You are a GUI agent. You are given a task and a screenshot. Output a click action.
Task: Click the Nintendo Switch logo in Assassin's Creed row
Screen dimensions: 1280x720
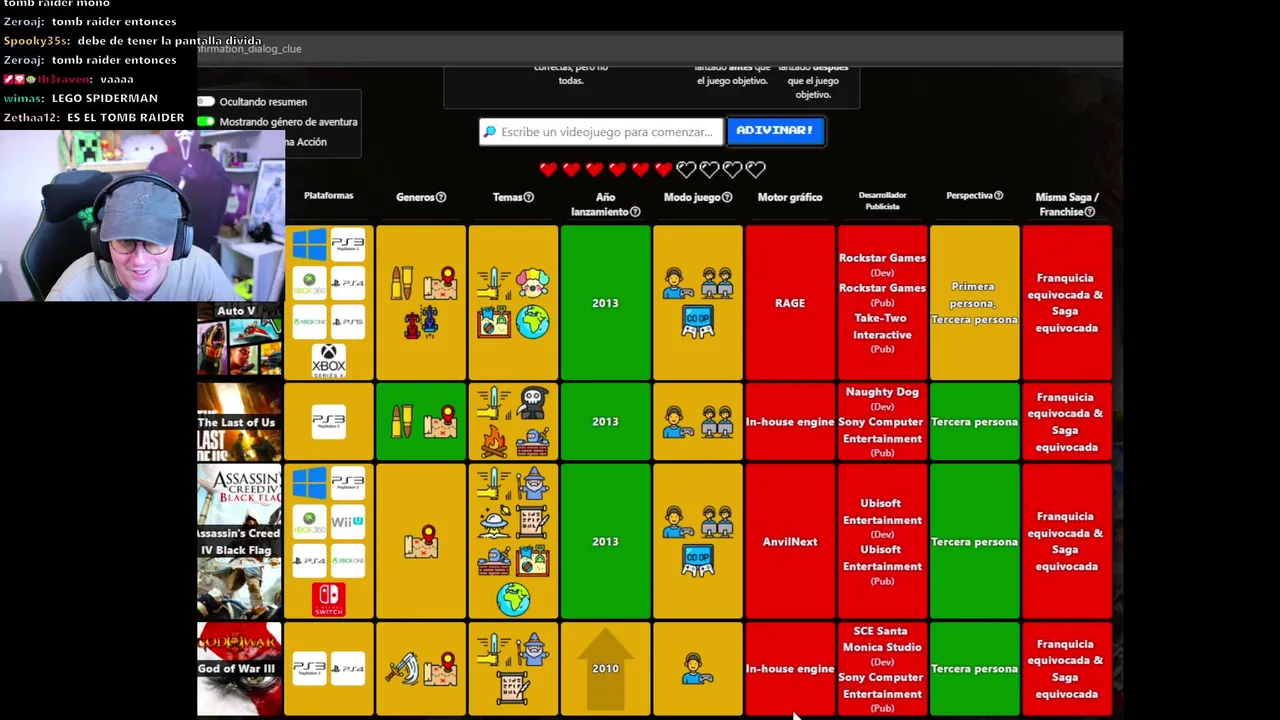coord(328,599)
